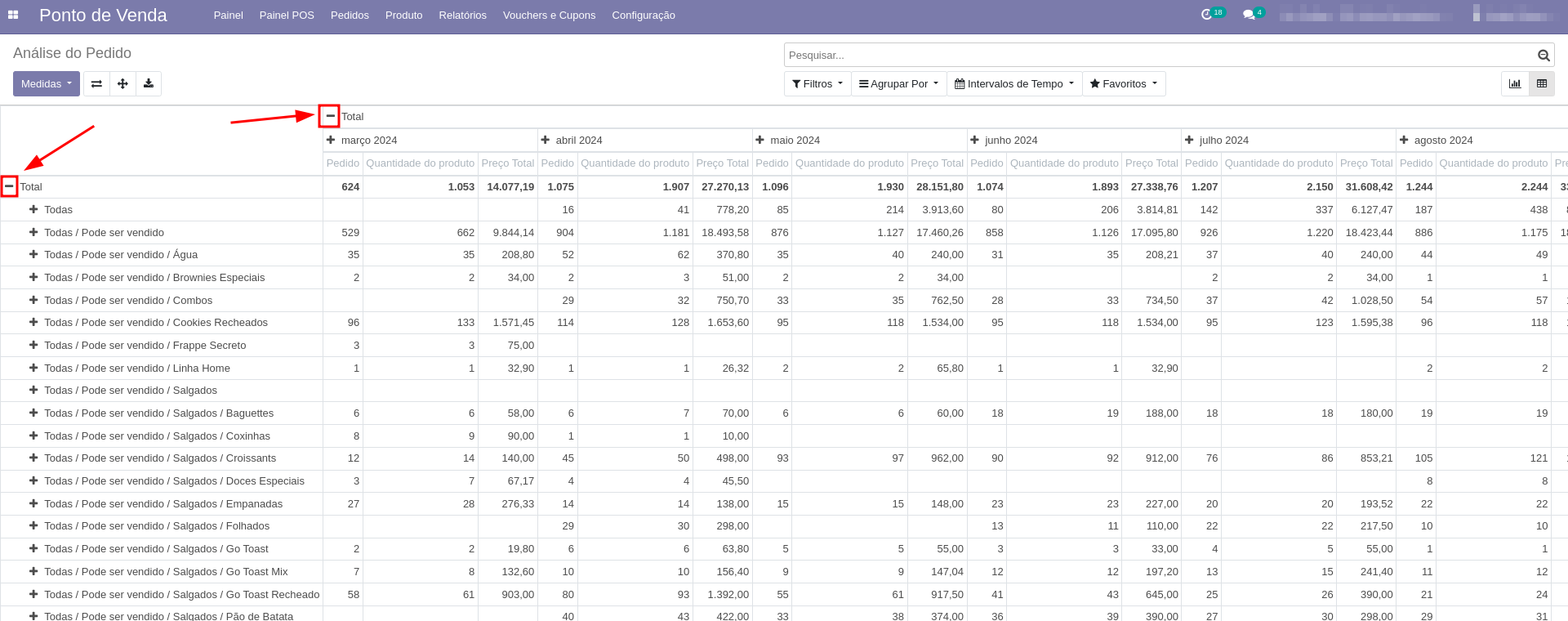Expand the Go Toast Recheado row
1568x621 pixels.
click(33, 594)
